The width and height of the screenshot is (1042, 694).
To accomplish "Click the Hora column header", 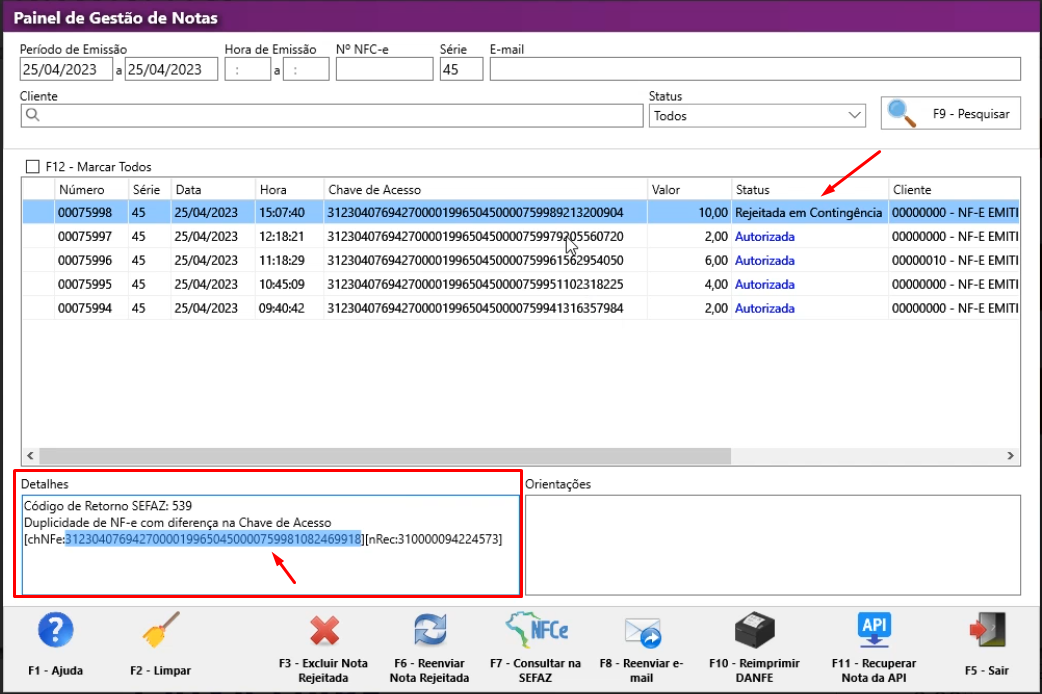I will pos(289,189).
